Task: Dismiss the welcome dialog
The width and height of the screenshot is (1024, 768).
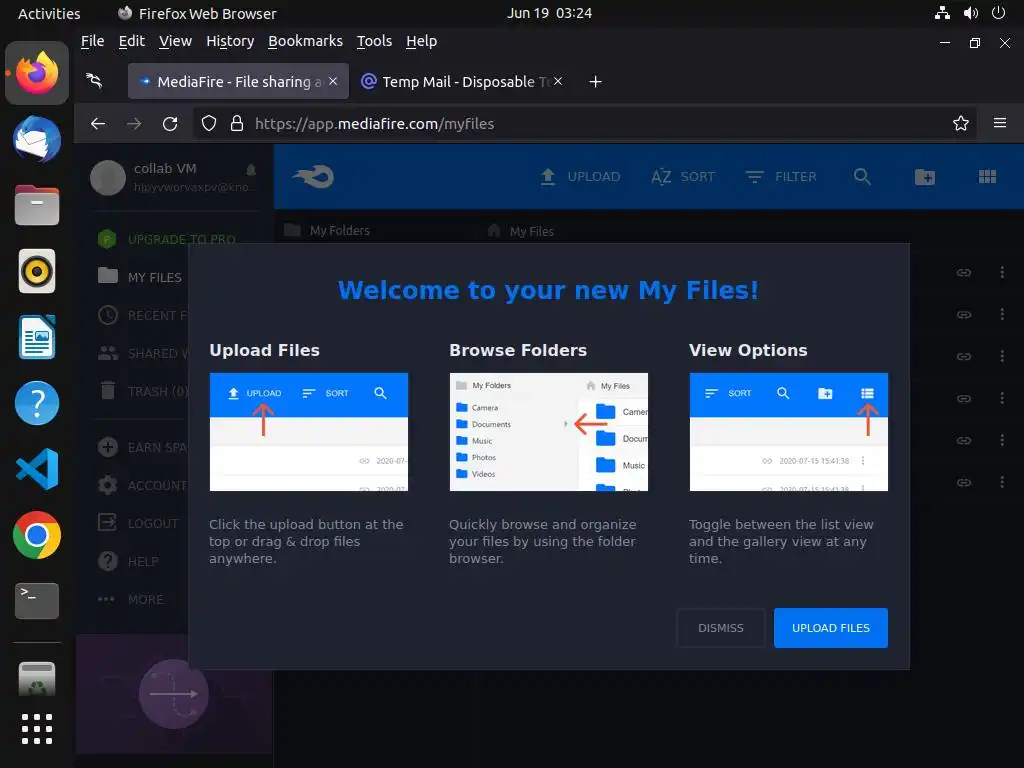Action: point(720,628)
